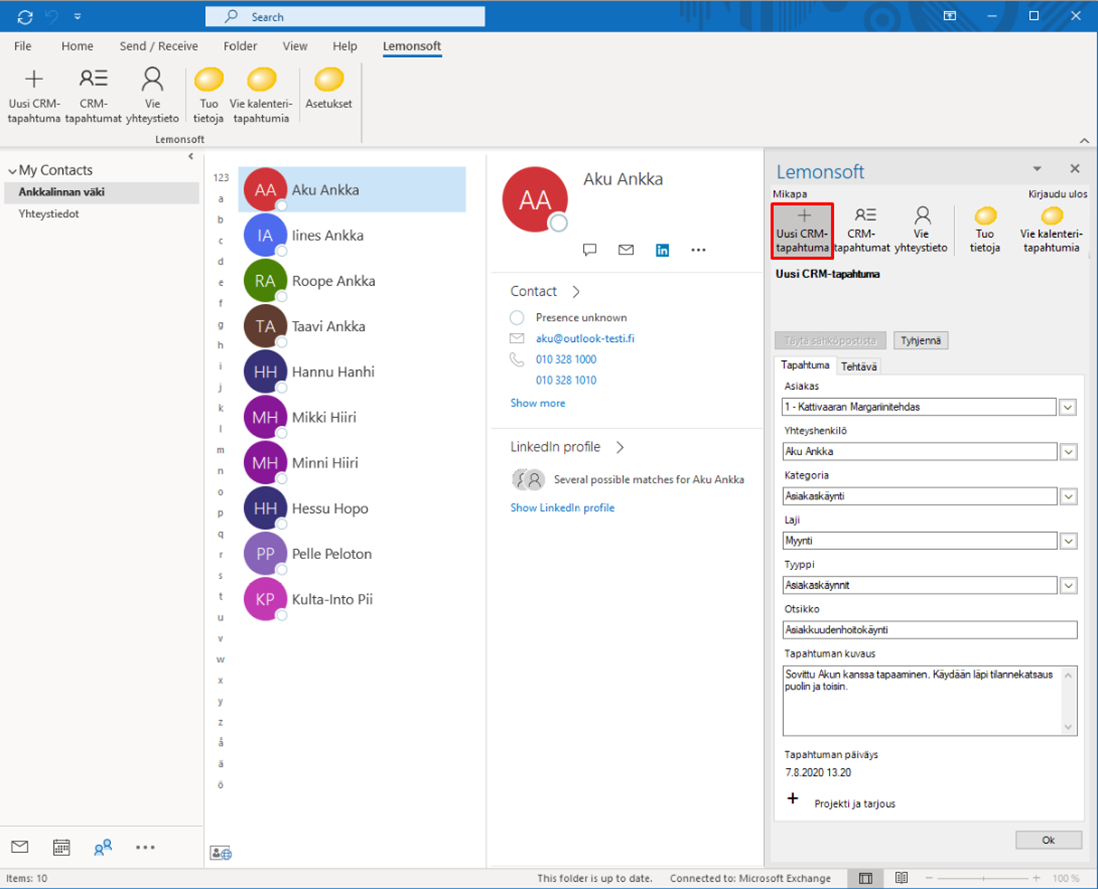This screenshot has height=889, width=1098.
Task: Open the Tyyppi dropdown
Action: coord(1068,585)
